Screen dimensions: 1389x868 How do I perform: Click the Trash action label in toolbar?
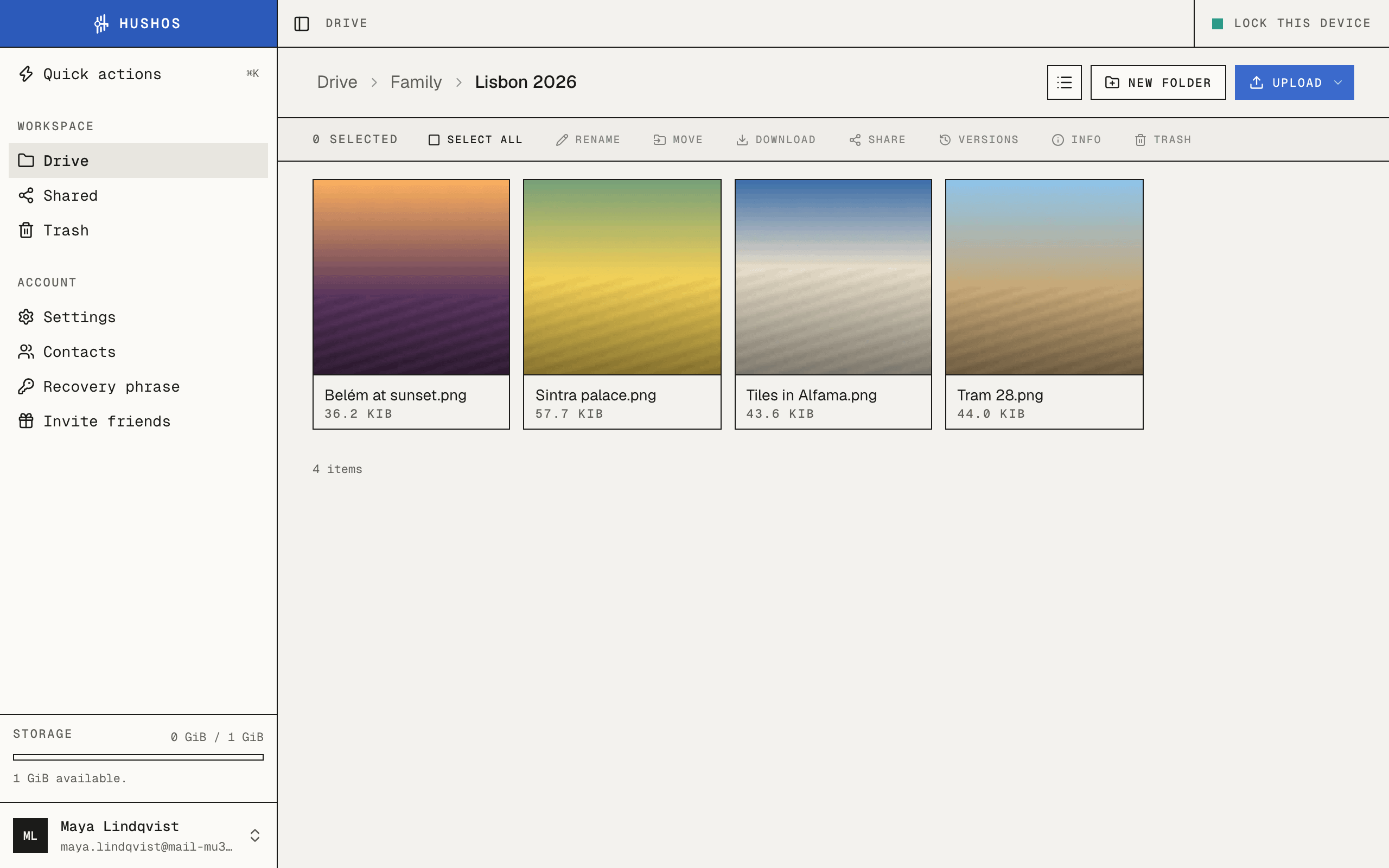pos(1172,140)
